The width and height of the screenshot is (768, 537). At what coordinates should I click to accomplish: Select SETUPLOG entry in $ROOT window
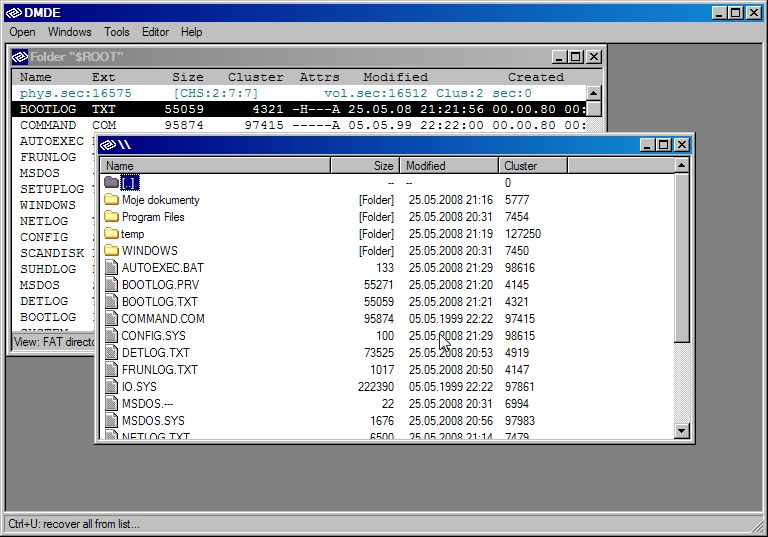click(x=52, y=189)
